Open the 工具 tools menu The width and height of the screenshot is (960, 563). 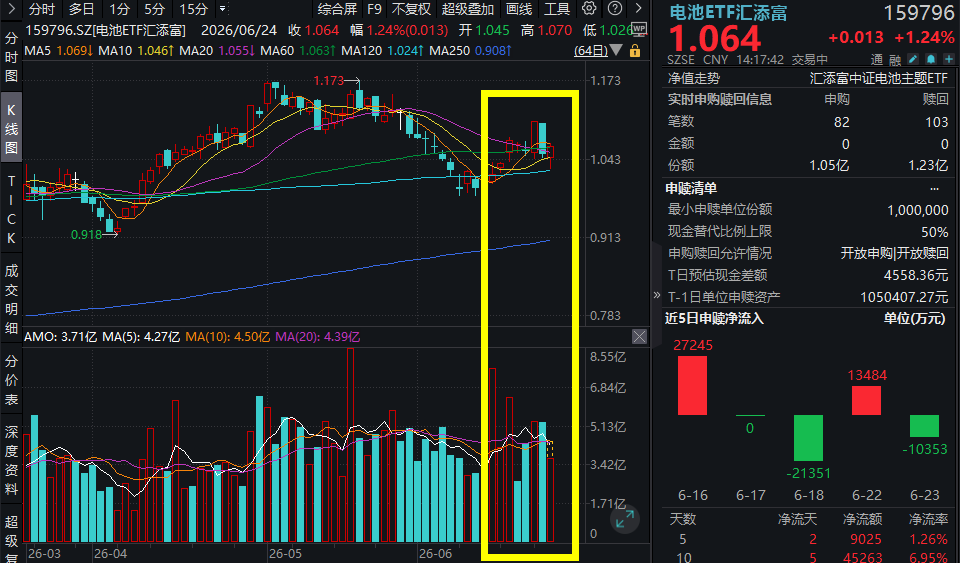[x=557, y=9]
